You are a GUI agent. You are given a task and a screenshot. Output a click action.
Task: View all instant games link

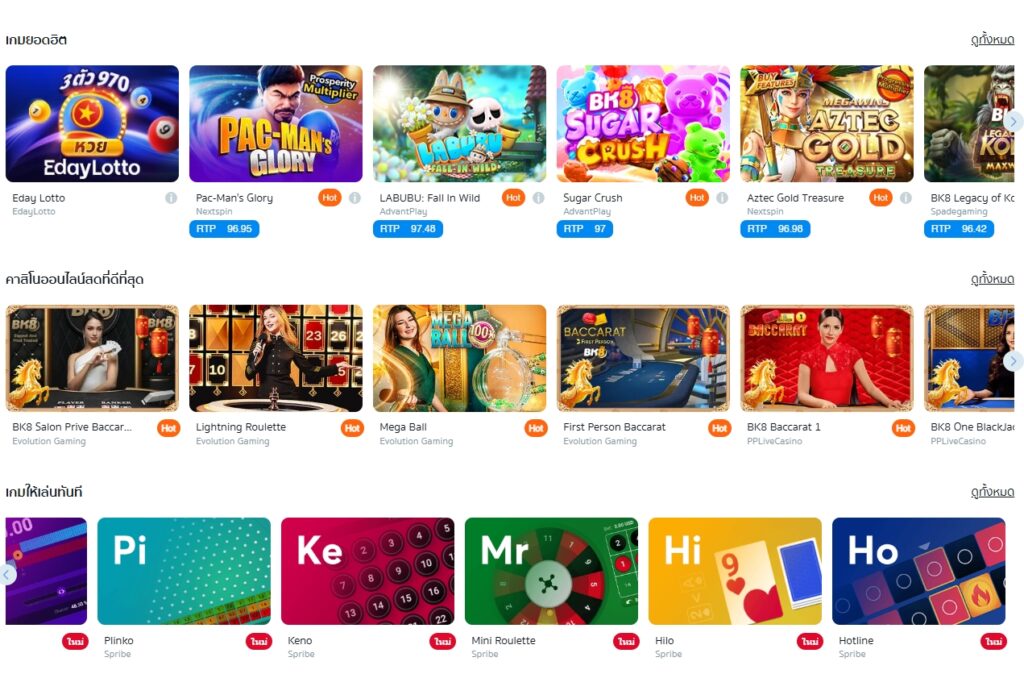pyautogui.click(x=992, y=492)
